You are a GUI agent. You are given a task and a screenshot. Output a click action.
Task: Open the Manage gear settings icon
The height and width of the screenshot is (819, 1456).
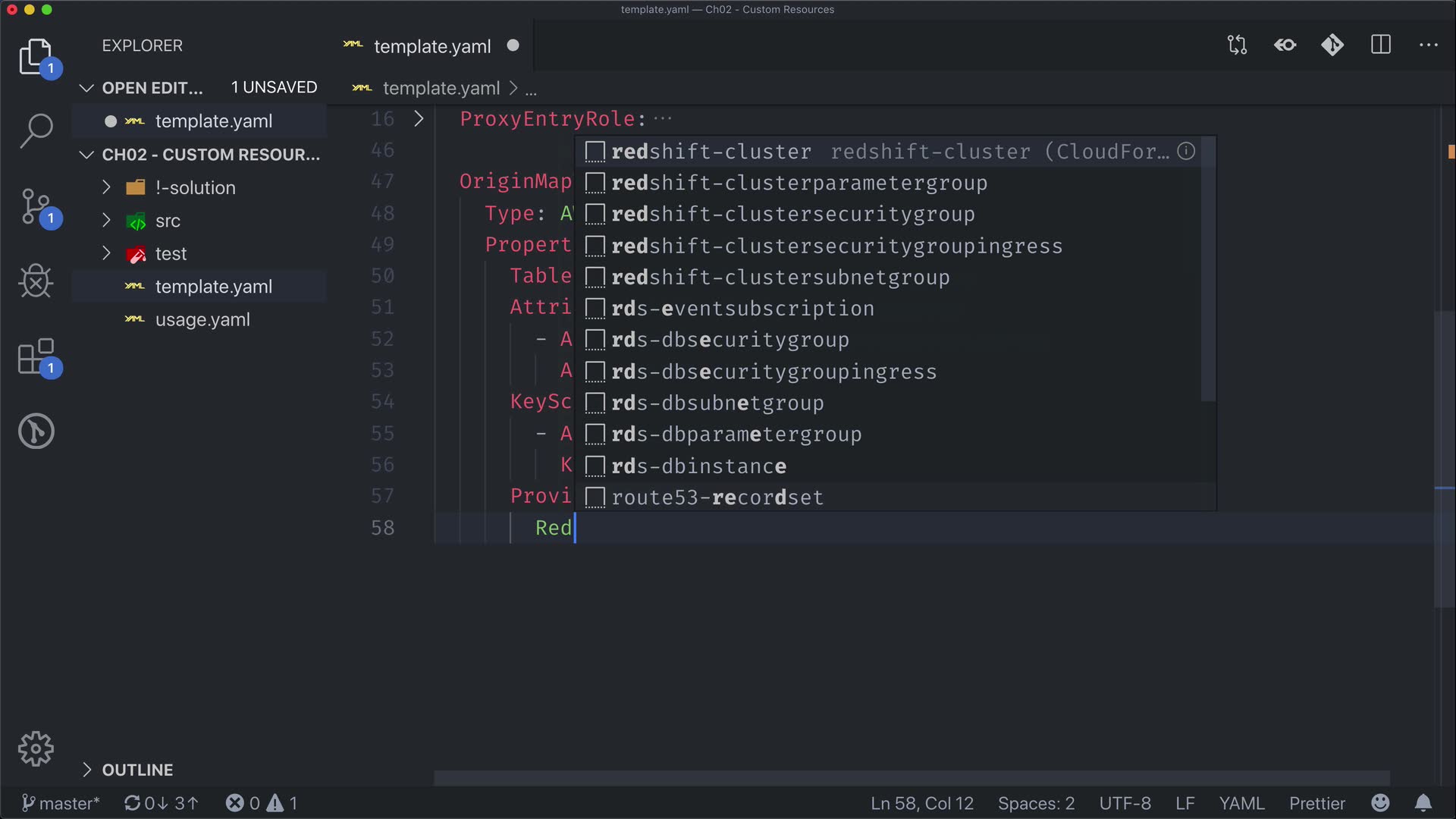tap(36, 749)
